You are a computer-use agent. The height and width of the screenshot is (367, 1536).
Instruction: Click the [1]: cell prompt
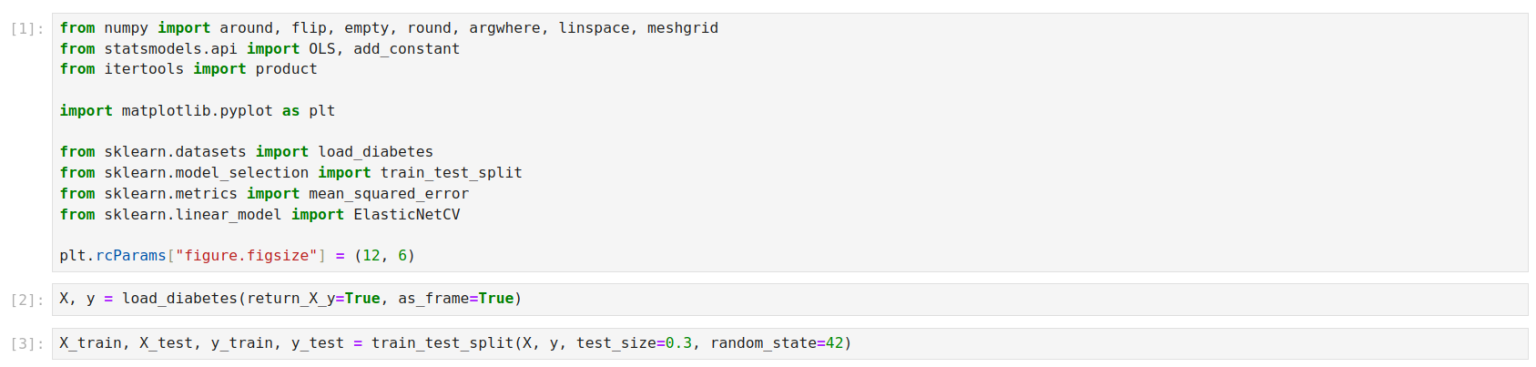[26, 29]
